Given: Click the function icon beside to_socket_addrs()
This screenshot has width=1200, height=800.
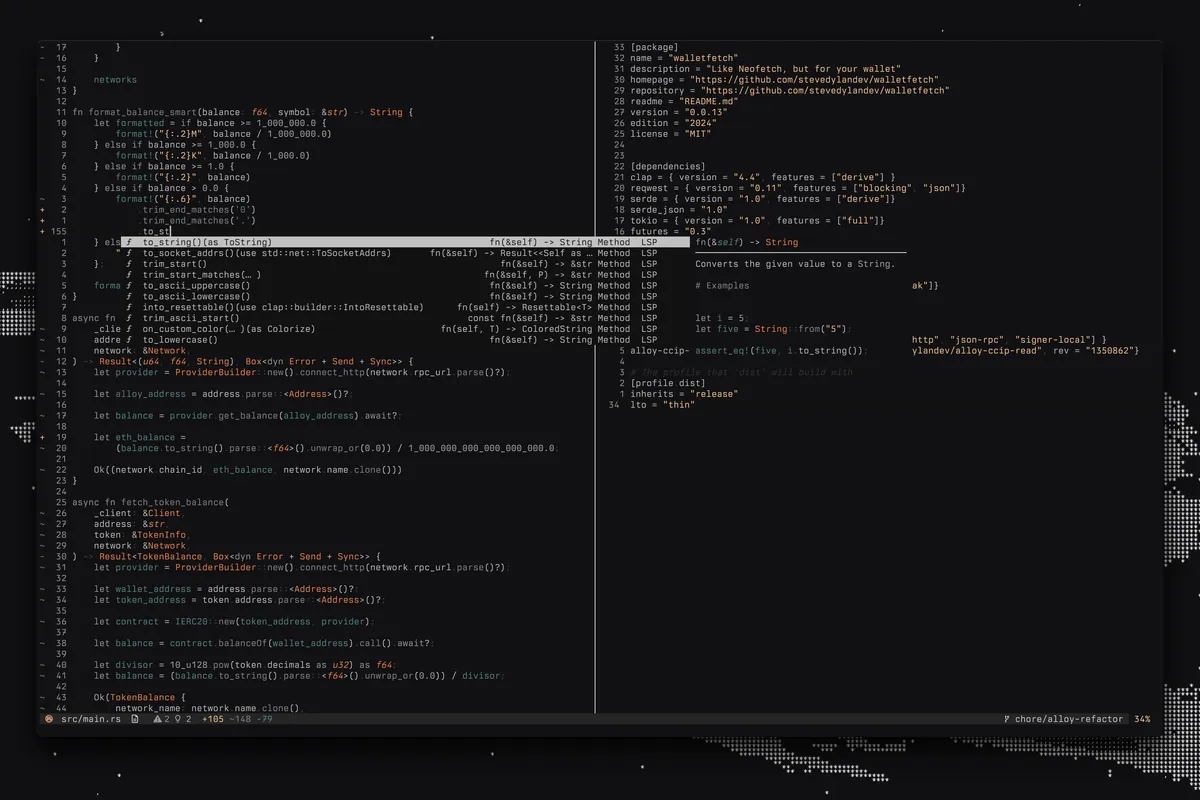Looking at the screenshot, I should click(x=130, y=253).
